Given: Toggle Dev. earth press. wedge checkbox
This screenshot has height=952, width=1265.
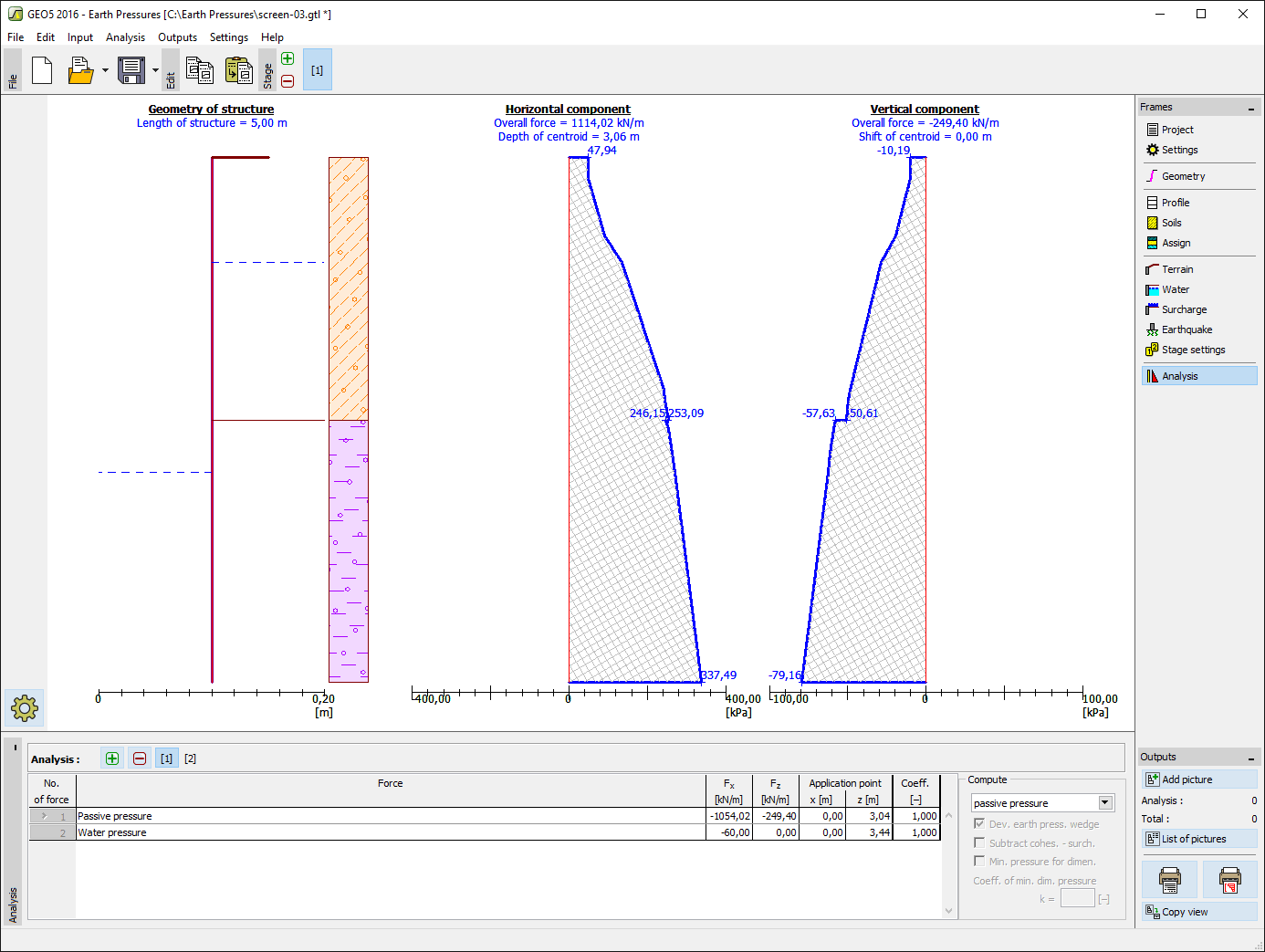Looking at the screenshot, I should point(979,823).
